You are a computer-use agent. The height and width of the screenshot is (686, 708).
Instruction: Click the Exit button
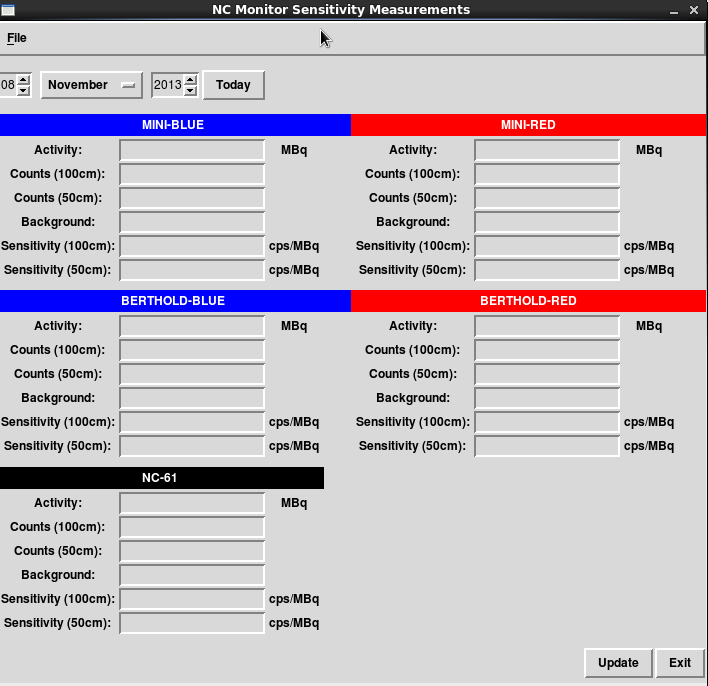[x=680, y=663]
